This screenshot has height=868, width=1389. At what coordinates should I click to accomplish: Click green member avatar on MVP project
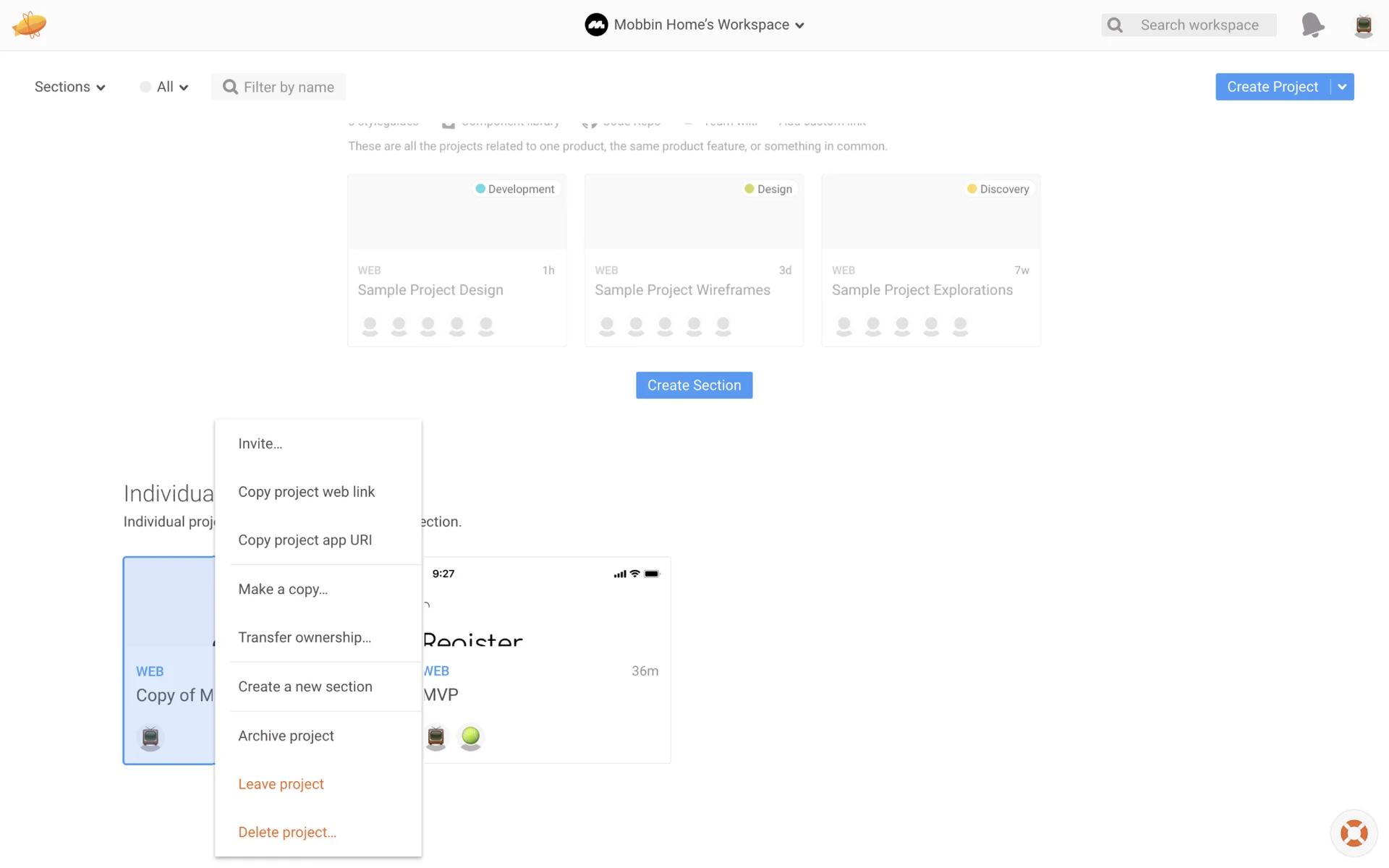470,736
